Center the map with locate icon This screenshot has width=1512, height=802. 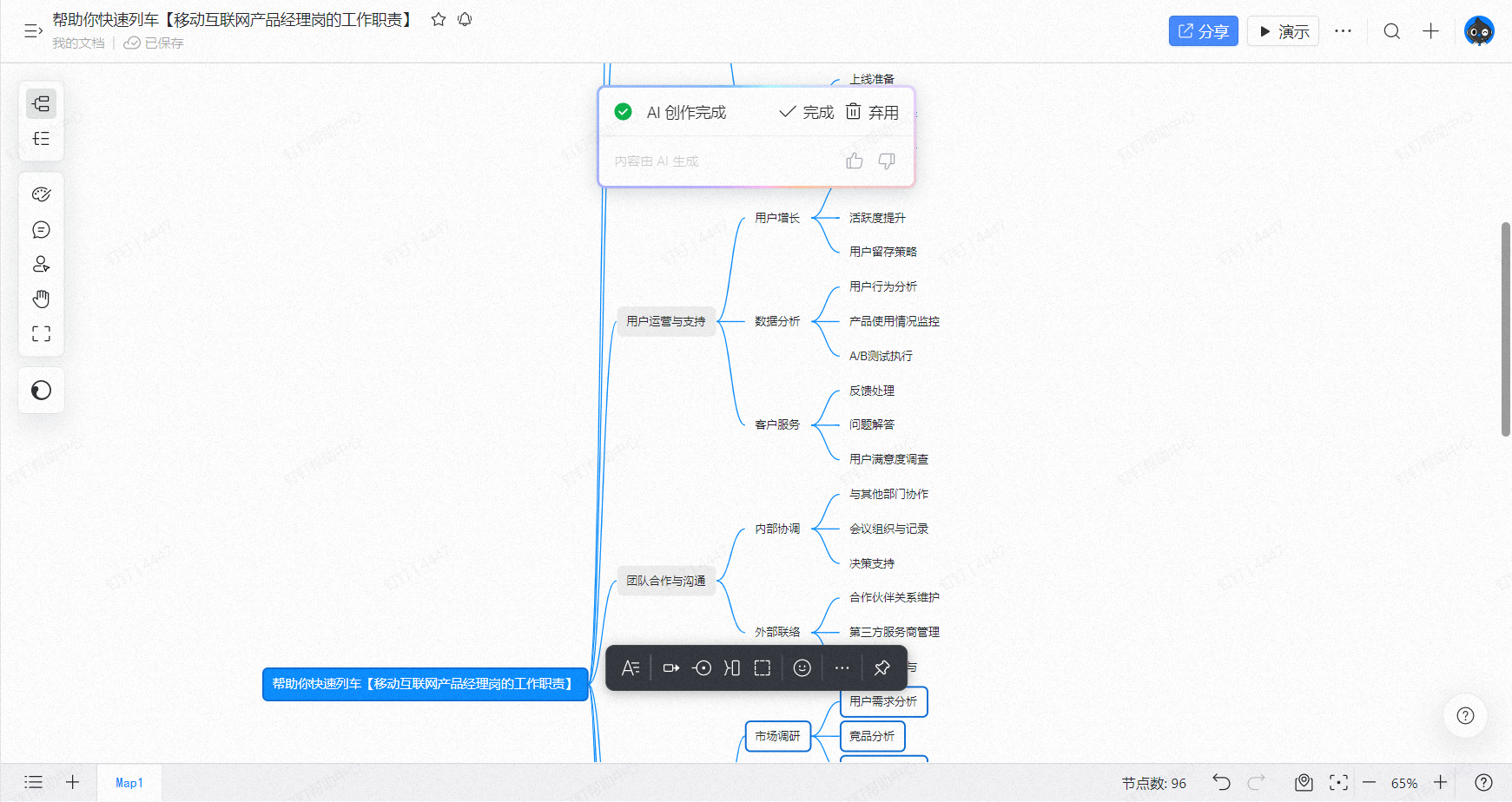(x=1338, y=782)
